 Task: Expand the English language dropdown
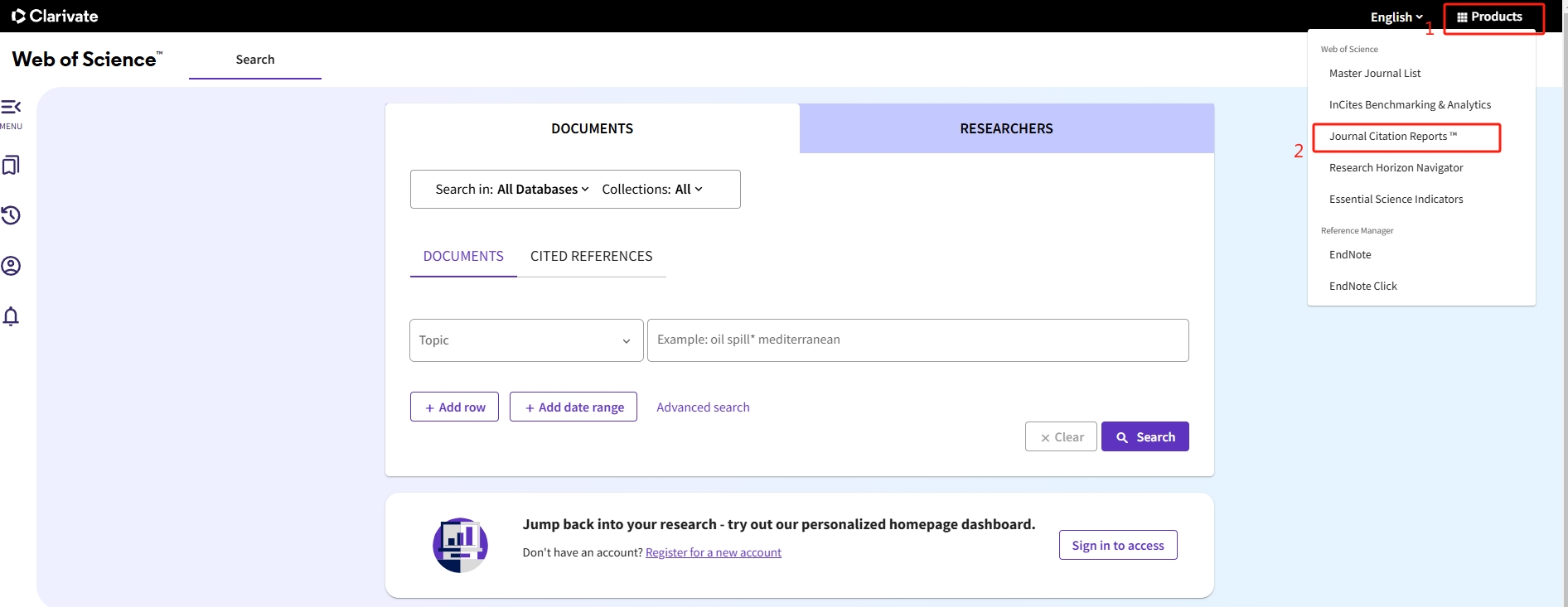point(1396,17)
